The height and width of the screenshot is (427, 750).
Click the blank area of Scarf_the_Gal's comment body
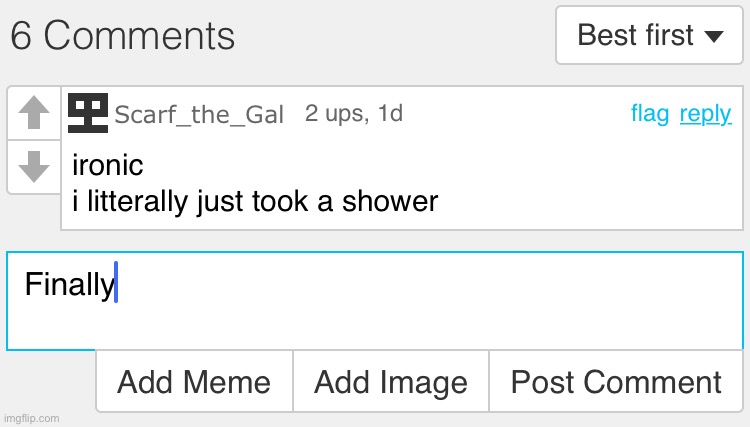tap(590, 185)
